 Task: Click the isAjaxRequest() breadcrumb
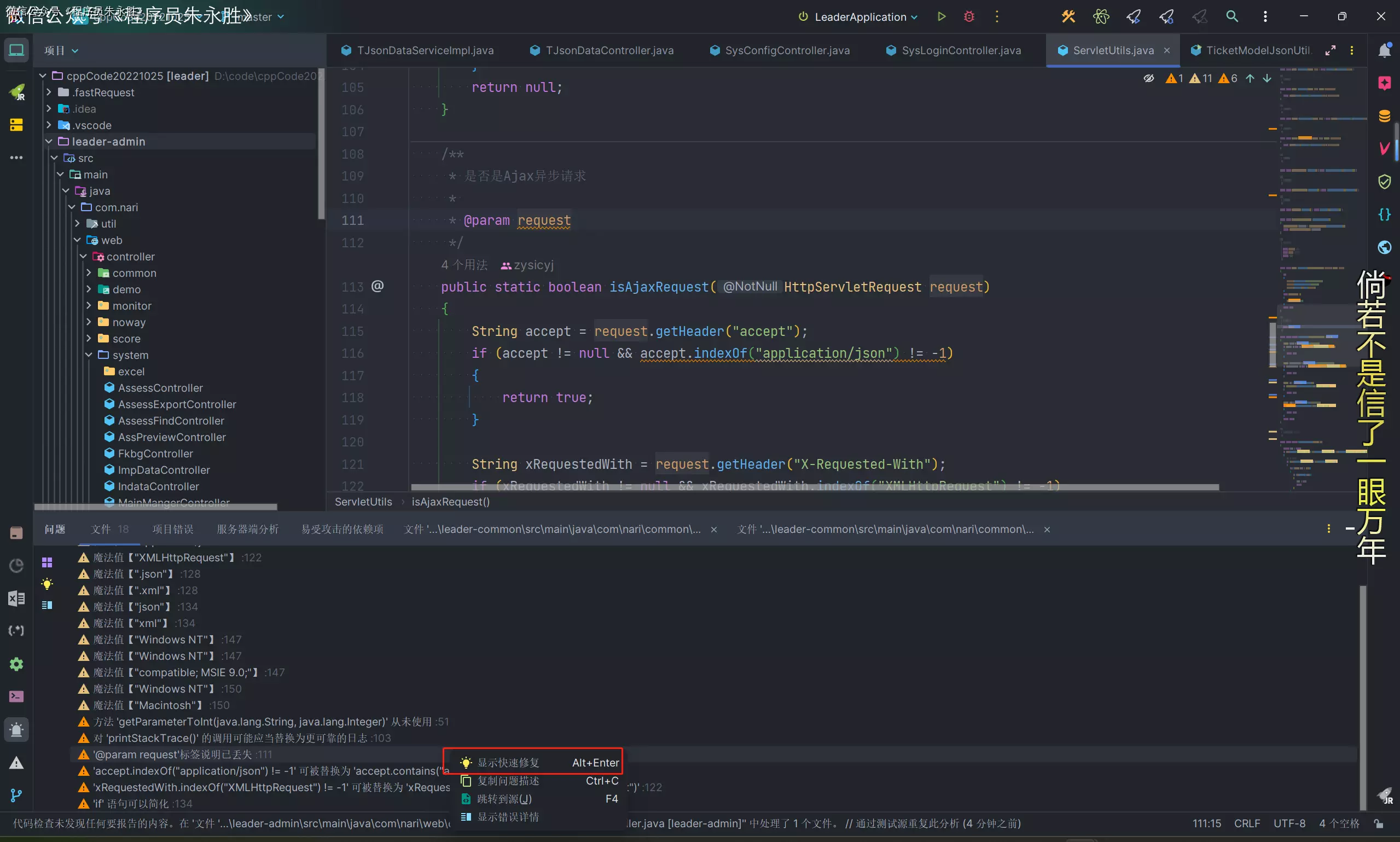450,502
